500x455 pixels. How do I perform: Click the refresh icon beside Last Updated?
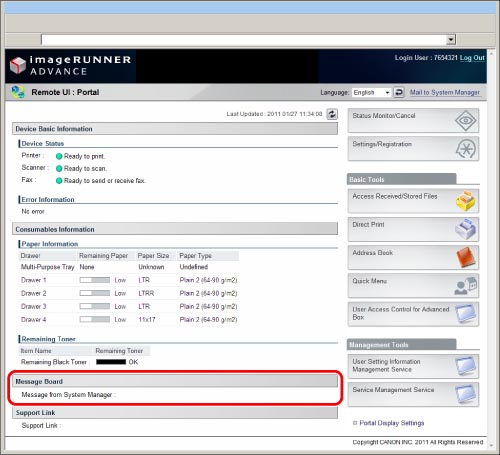pyautogui.click(x=332, y=114)
